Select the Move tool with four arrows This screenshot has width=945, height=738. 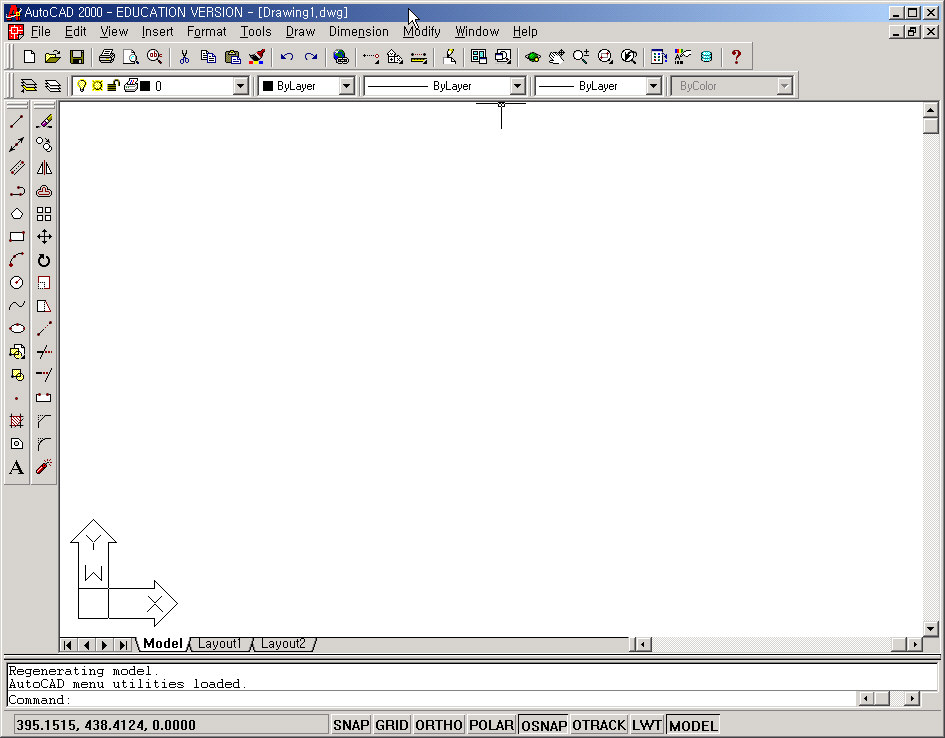point(44,237)
